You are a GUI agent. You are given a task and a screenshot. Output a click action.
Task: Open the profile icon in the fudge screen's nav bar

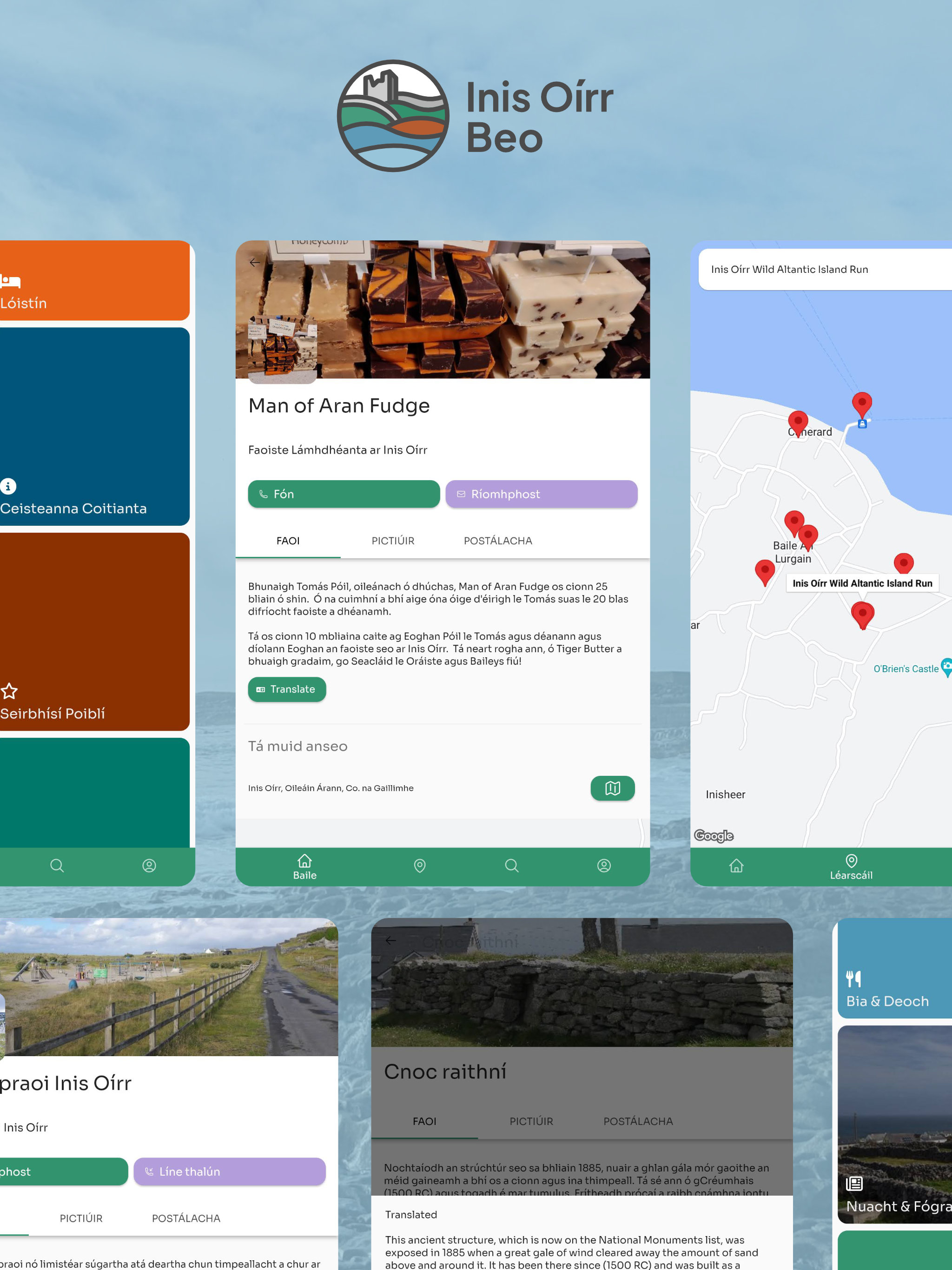603,865
